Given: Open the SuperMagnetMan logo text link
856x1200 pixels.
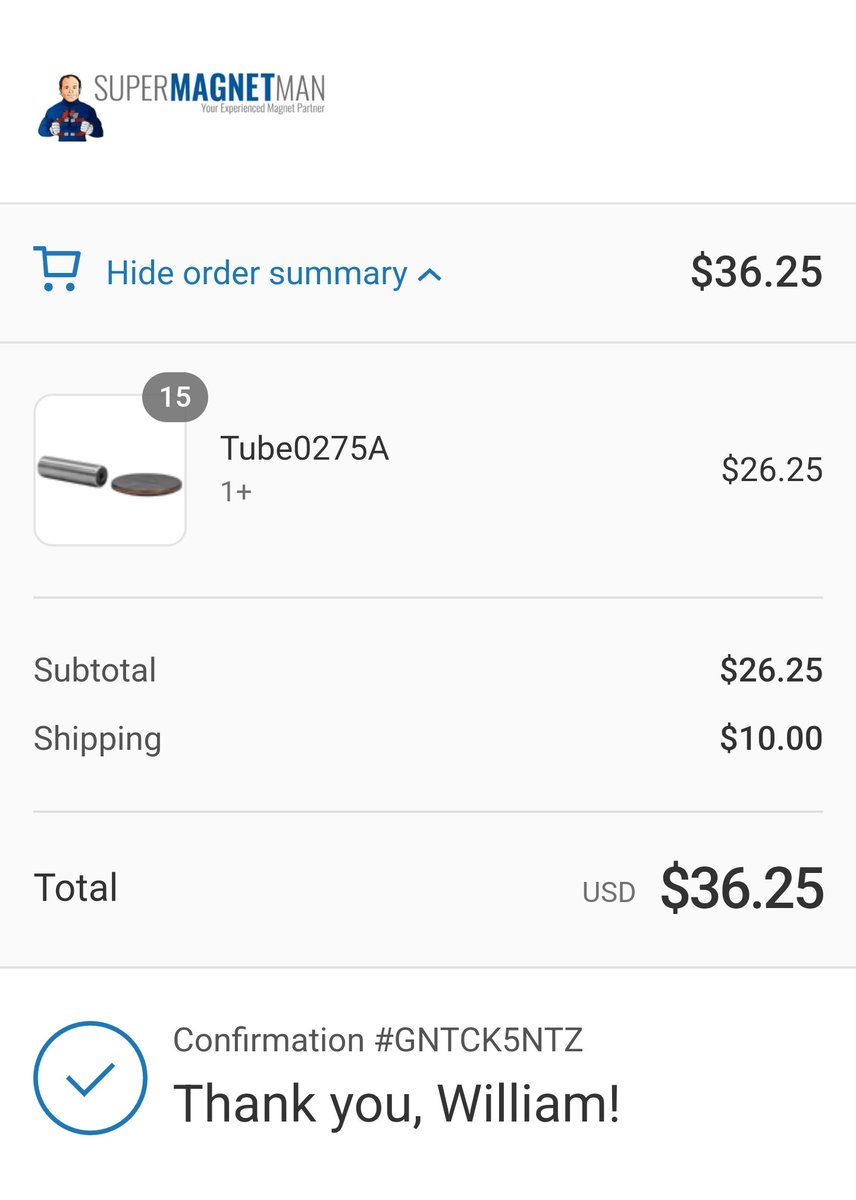Looking at the screenshot, I should (210, 90).
